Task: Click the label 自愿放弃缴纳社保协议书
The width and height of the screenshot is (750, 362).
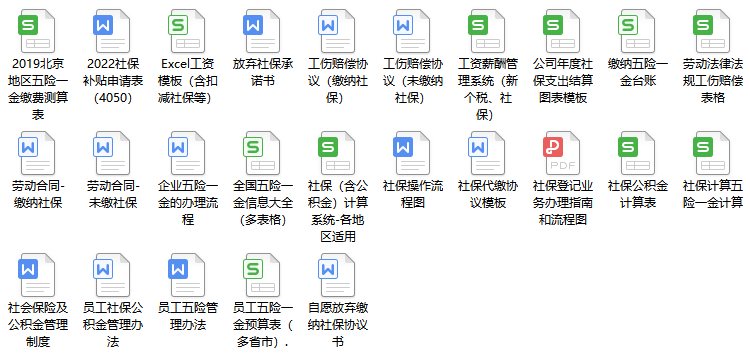Action: (338, 325)
